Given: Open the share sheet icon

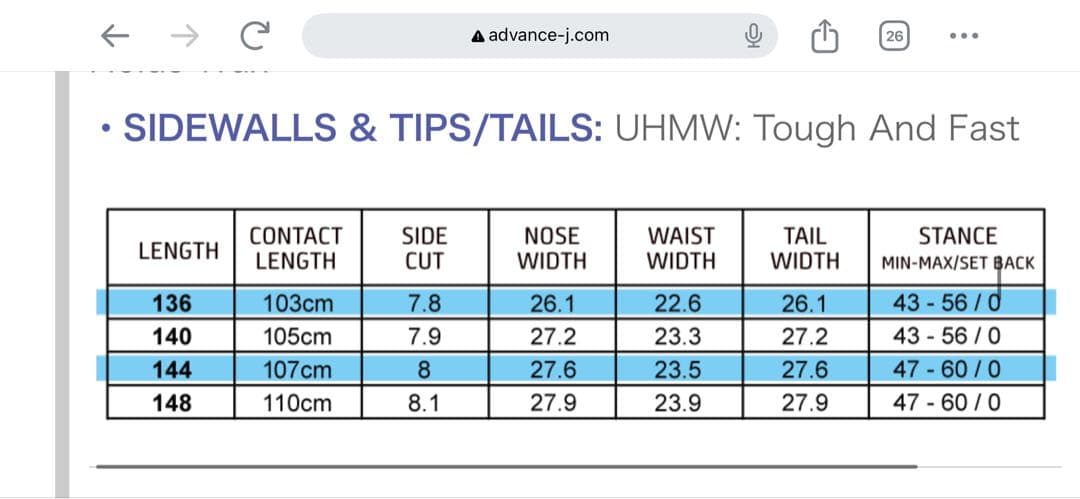Looking at the screenshot, I should (x=823, y=37).
